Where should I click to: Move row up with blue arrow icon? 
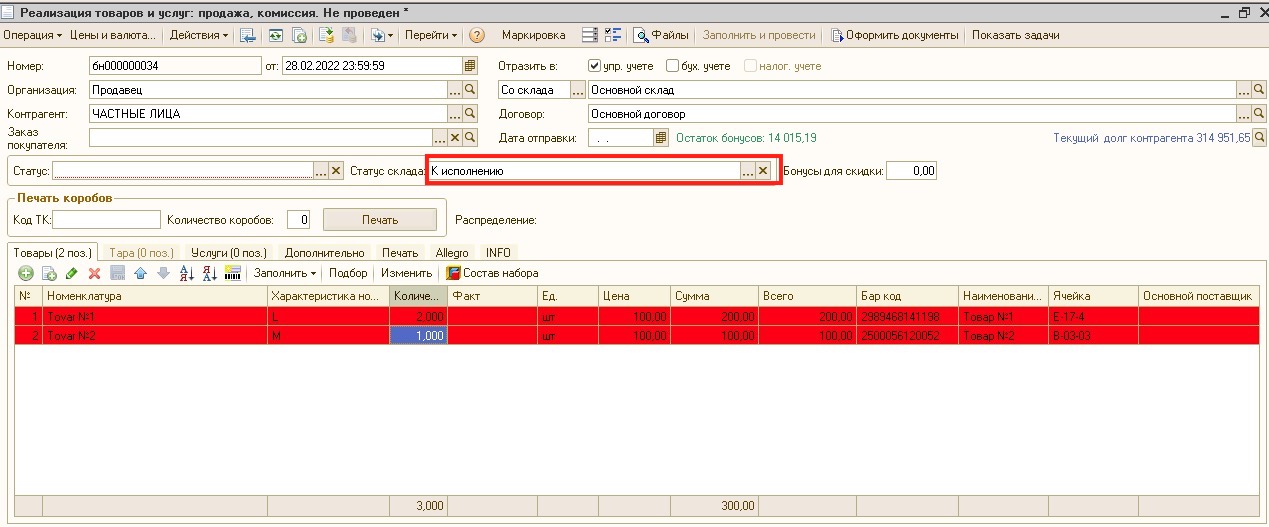tap(140, 273)
